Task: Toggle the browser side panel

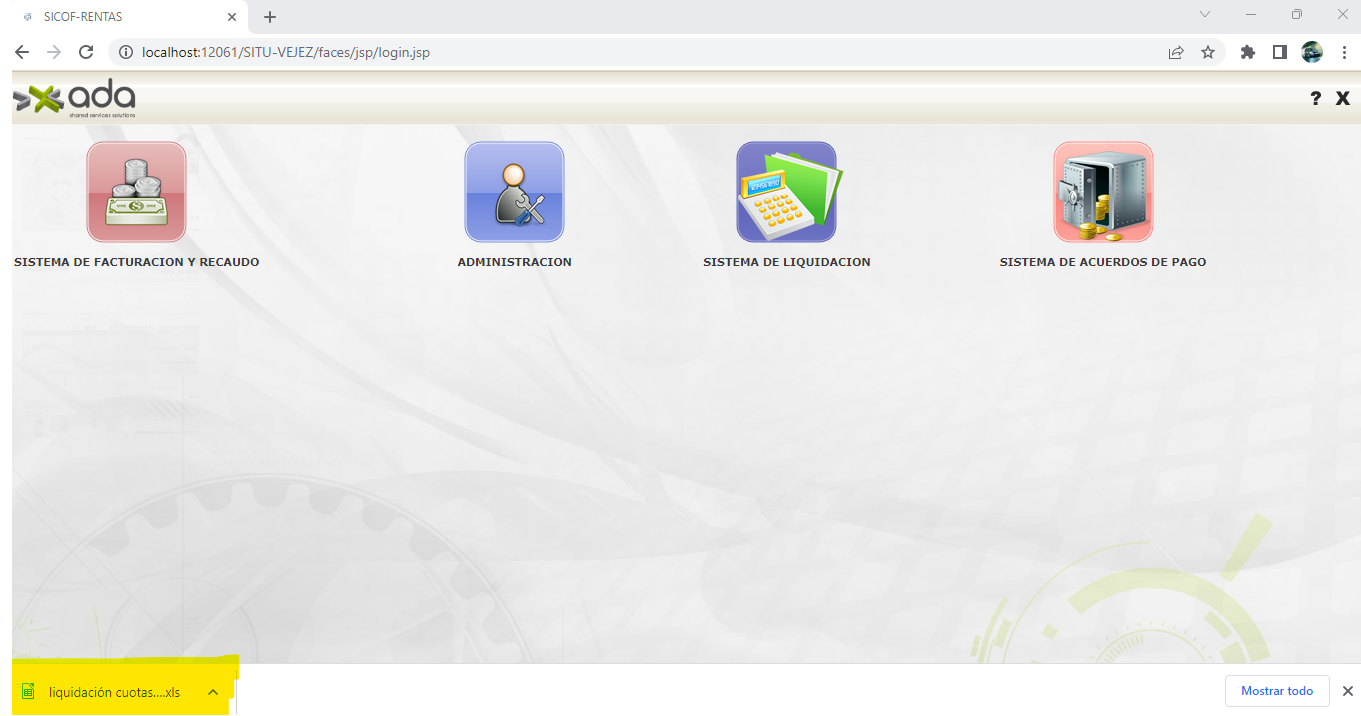Action: [1279, 52]
